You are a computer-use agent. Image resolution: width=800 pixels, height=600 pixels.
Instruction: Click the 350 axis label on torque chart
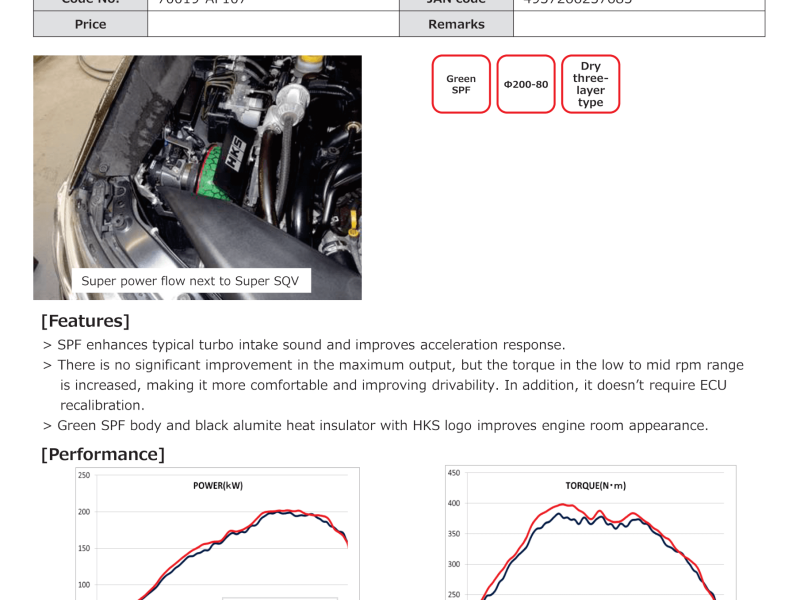click(454, 534)
